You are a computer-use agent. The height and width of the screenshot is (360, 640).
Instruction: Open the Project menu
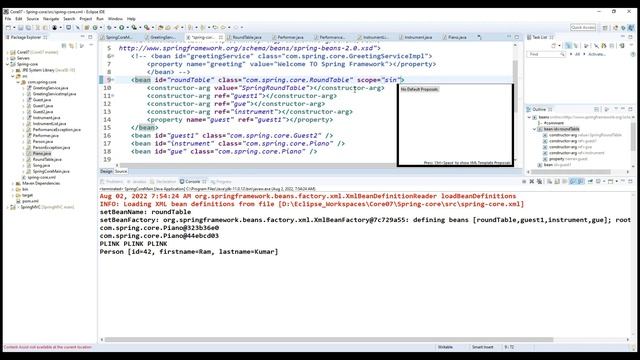(86, 19)
